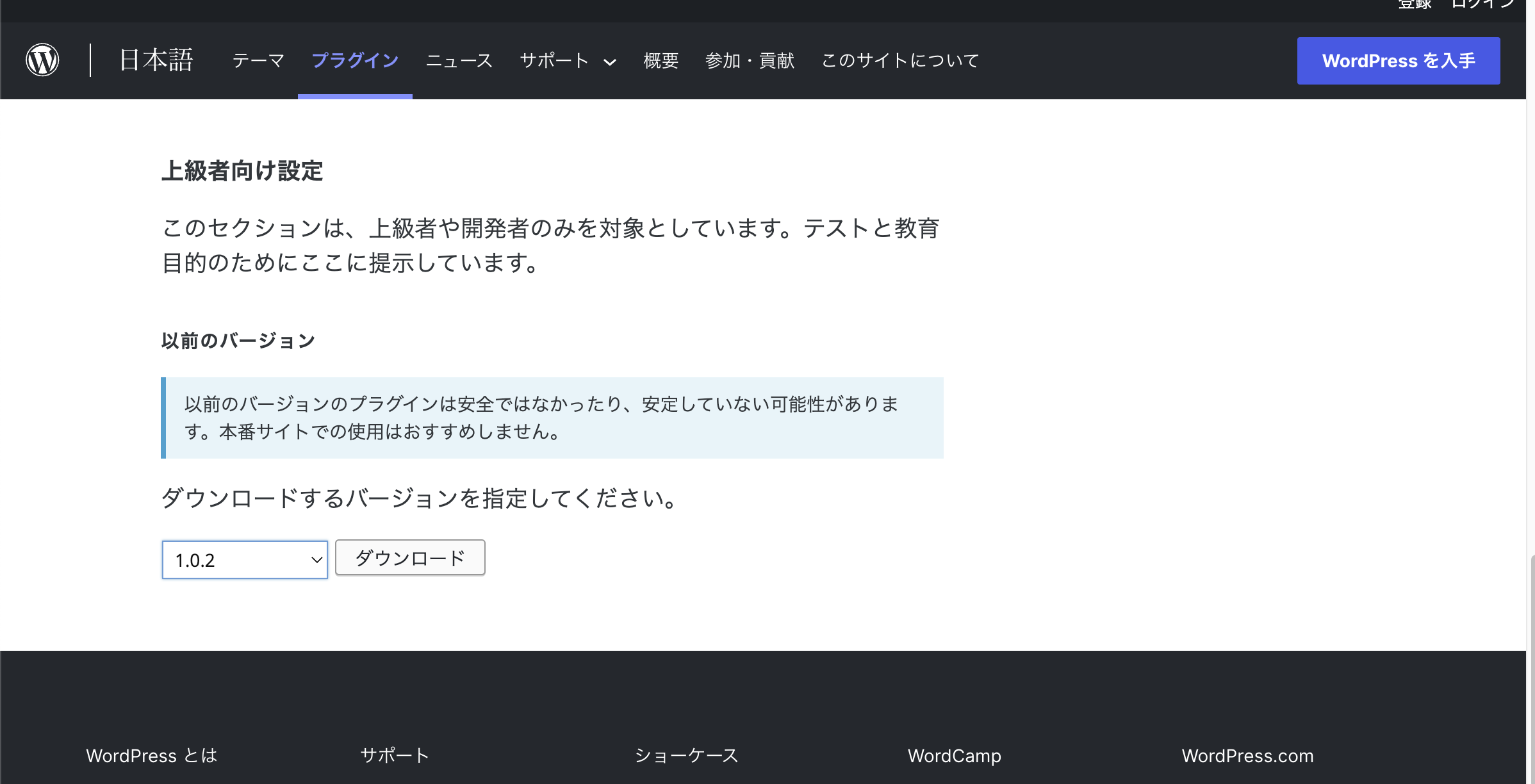Select the プラグイン tab in navigation
The height and width of the screenshot is (784, 1535).
pos(355,60)
